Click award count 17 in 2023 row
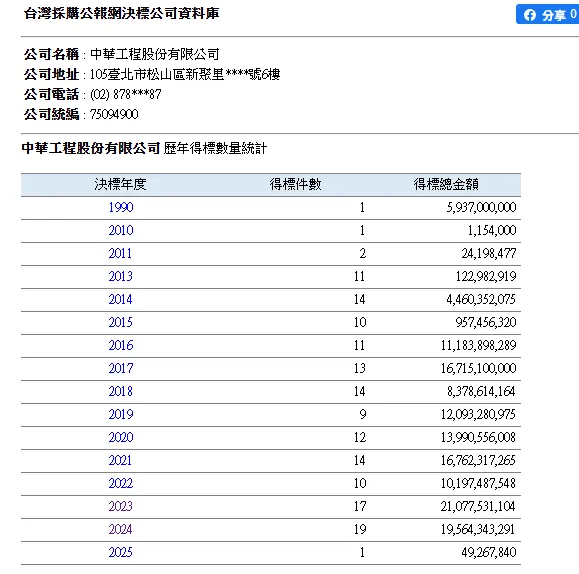579x574 pixels. [x=360, y=506]
